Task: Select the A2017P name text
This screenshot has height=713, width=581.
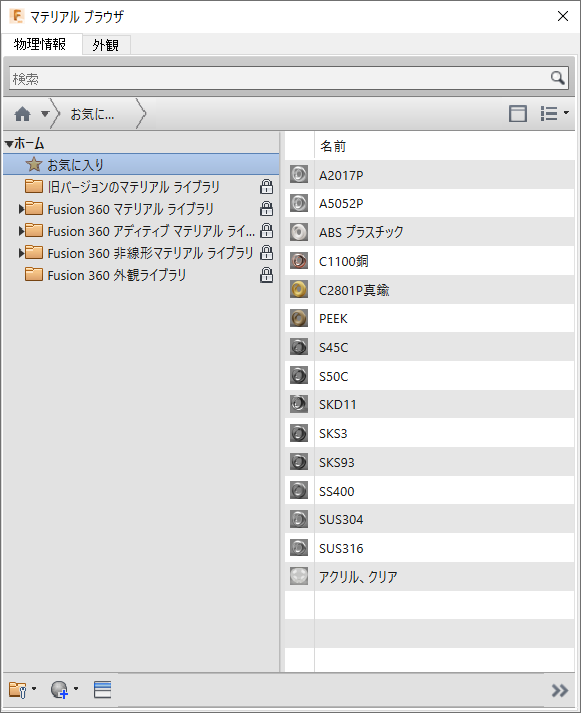Action: pyautogui.click(x=341, y=175)
